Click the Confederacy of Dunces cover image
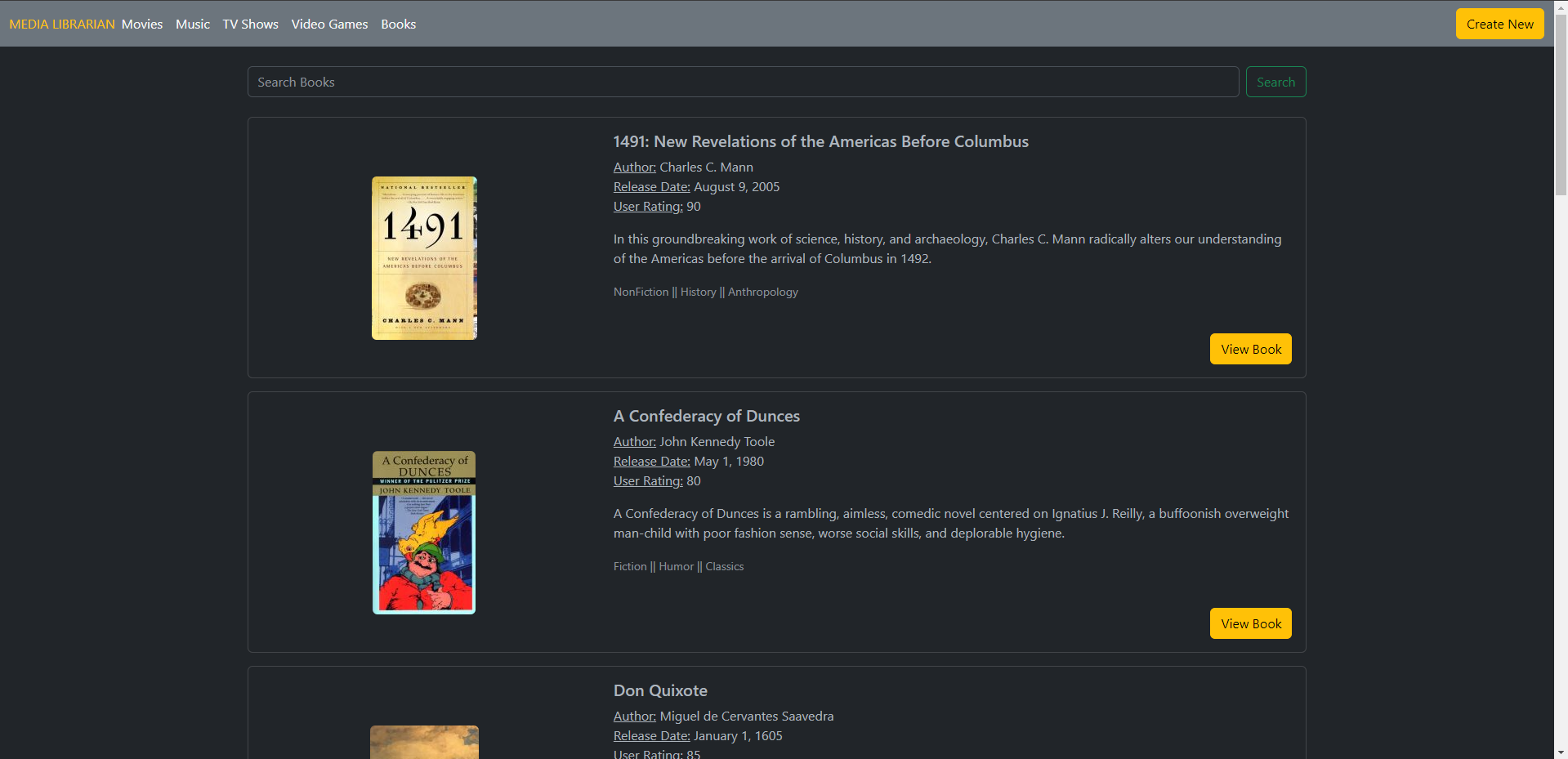Viewport: 1568px width, 759px height. [424, 532]
